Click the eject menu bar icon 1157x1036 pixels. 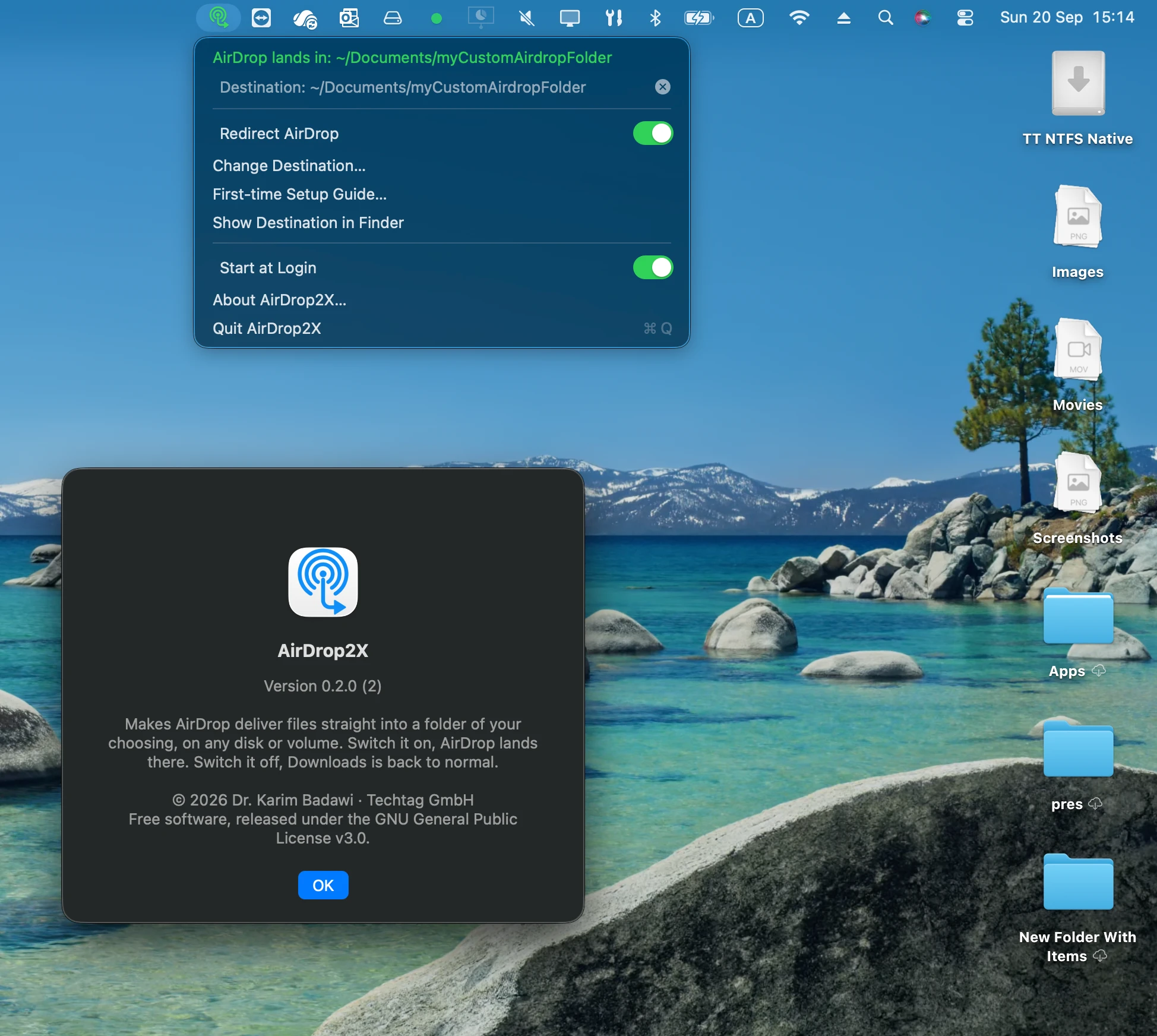click(843, 18)
